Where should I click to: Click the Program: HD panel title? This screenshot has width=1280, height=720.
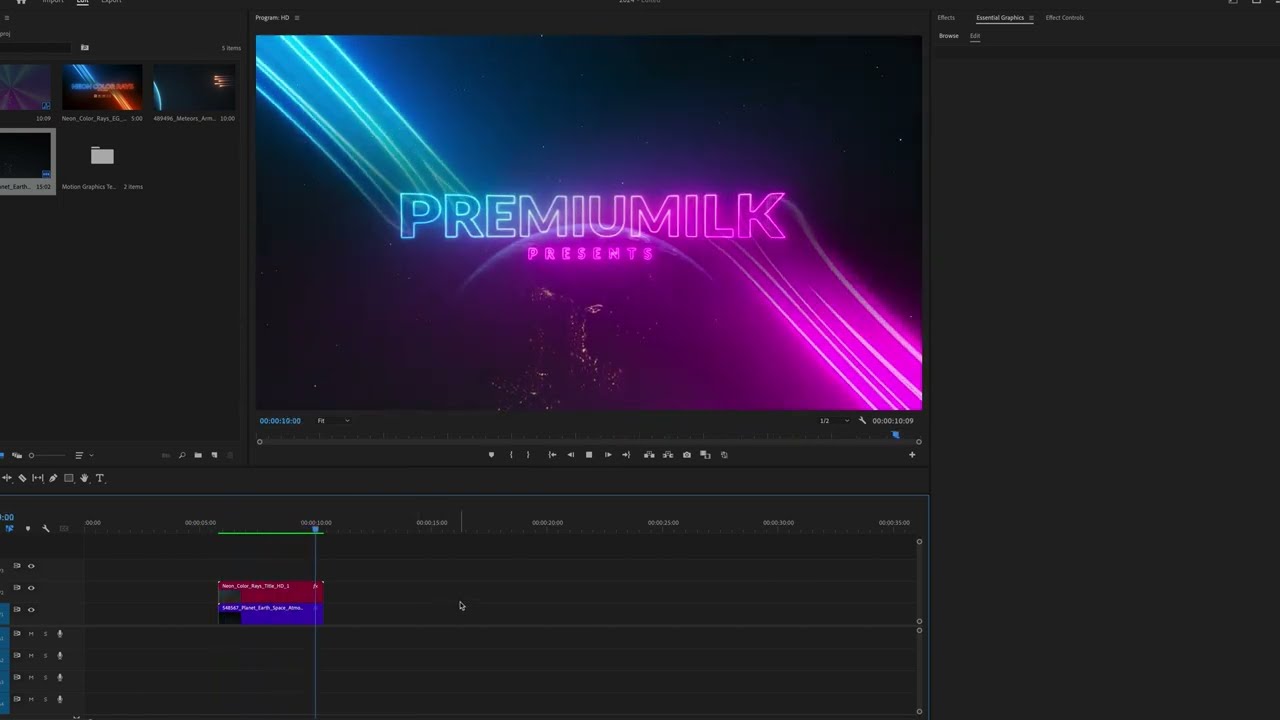(272, 18)
